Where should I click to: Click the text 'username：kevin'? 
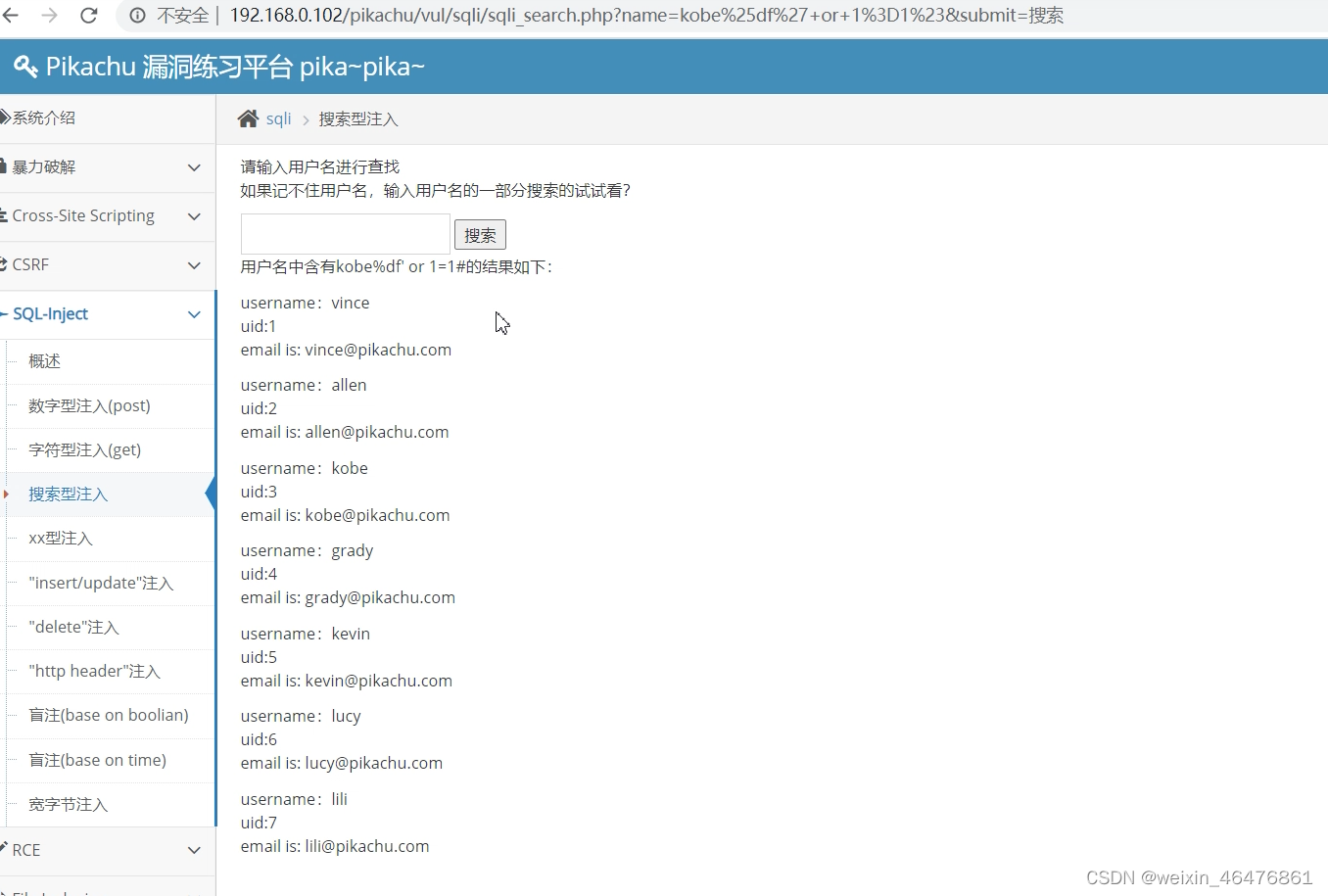pos(306,634)
